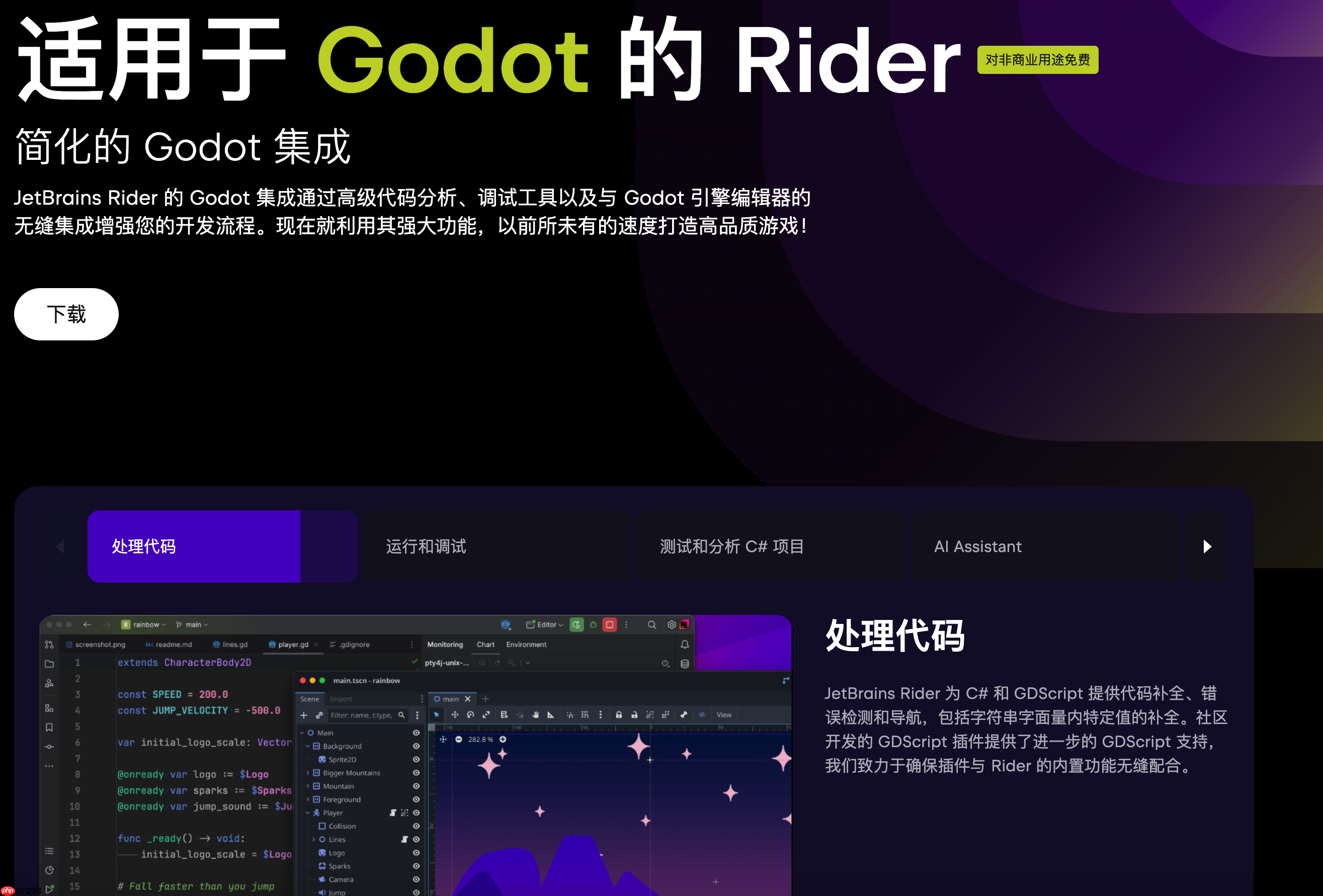Select the Rotate tool in Godot toolbar
Viewport: 1323px width, 896px height.
(x=471, y=715)
